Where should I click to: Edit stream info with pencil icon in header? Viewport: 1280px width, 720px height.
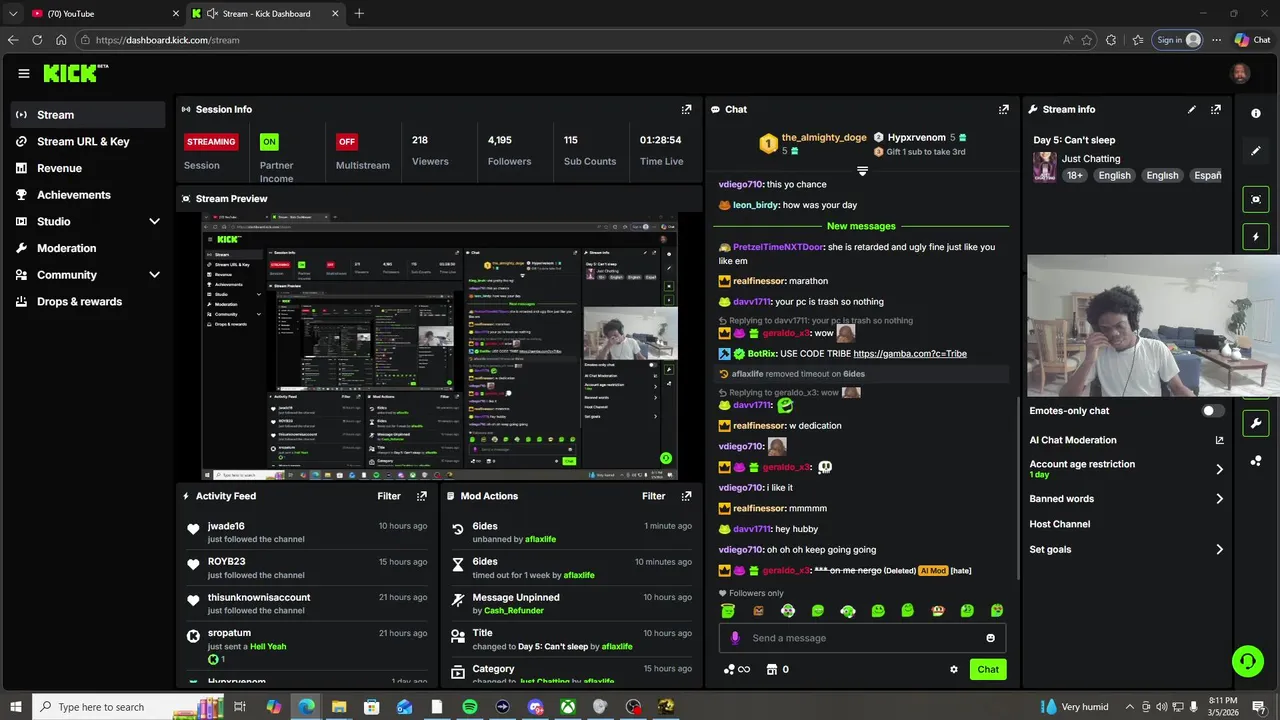[1192, 109]
